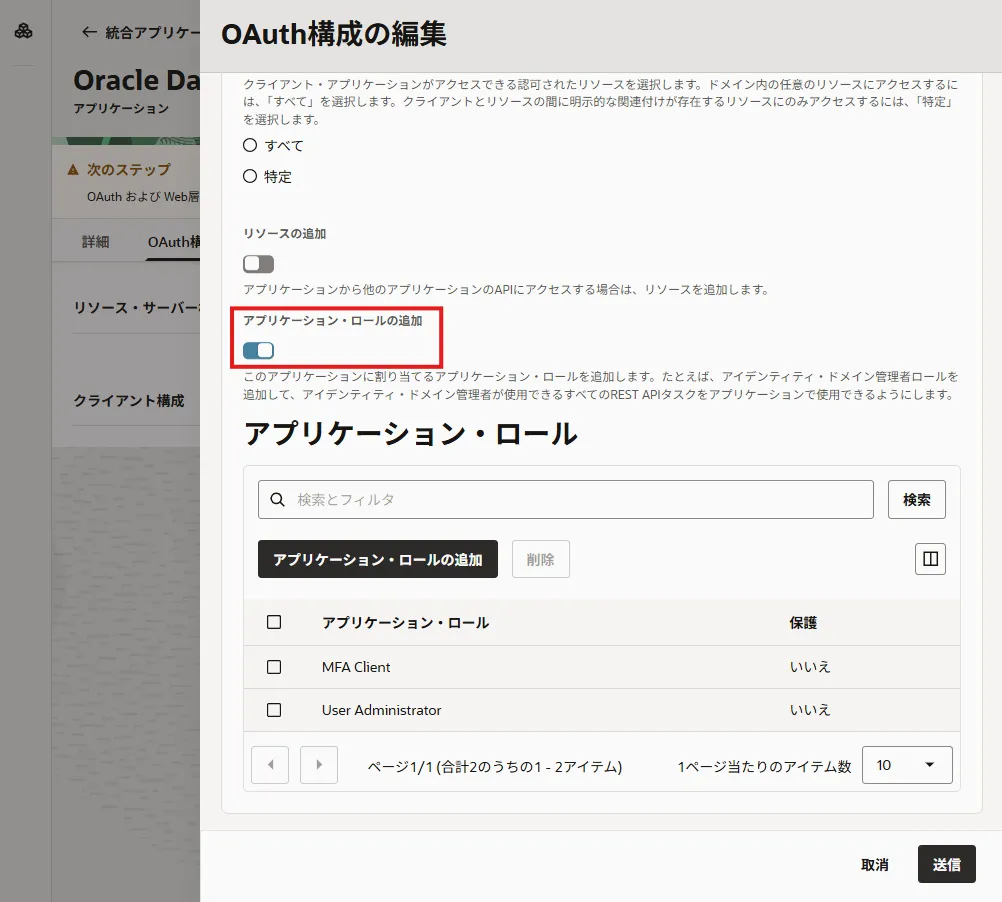Viewport: 1002px width, 902px height.
Task: Click the next page arrow in pagination
Action: 318,764
